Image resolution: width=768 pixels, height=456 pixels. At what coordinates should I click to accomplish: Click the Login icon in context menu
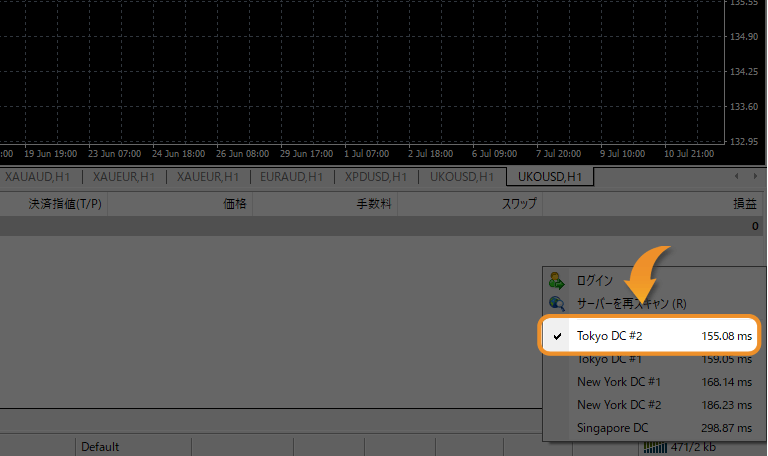[557, 281]
